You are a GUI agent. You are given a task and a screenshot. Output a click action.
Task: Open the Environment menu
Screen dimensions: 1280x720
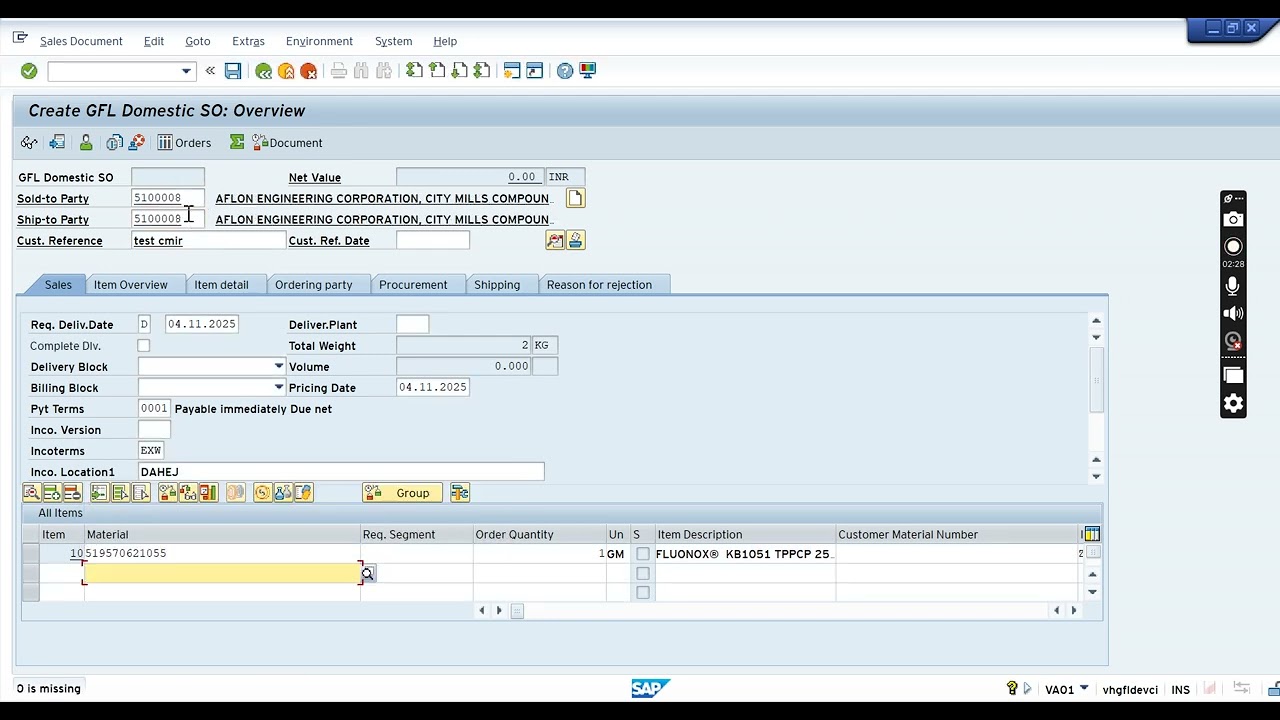319,41
